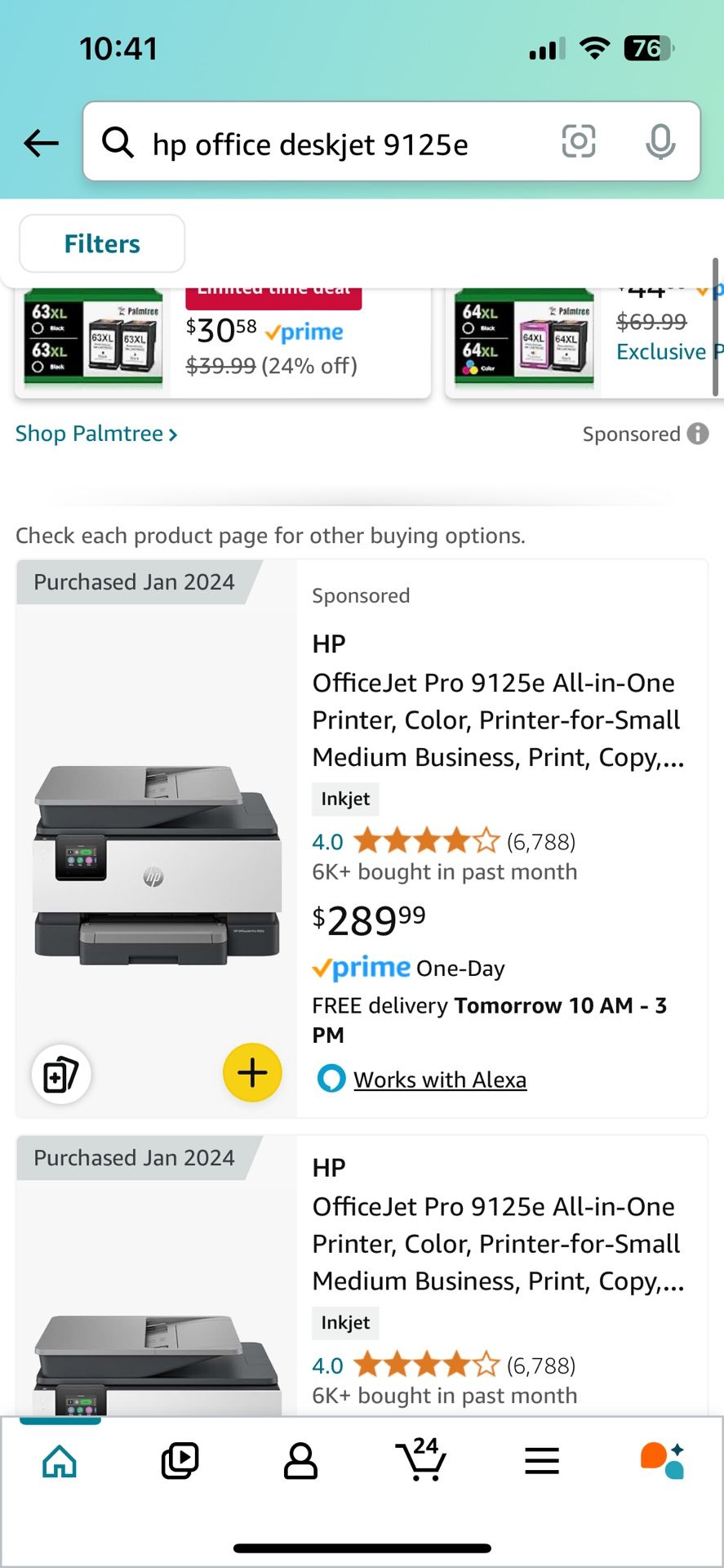Tap the Sponsored info icon

point(698,434)
